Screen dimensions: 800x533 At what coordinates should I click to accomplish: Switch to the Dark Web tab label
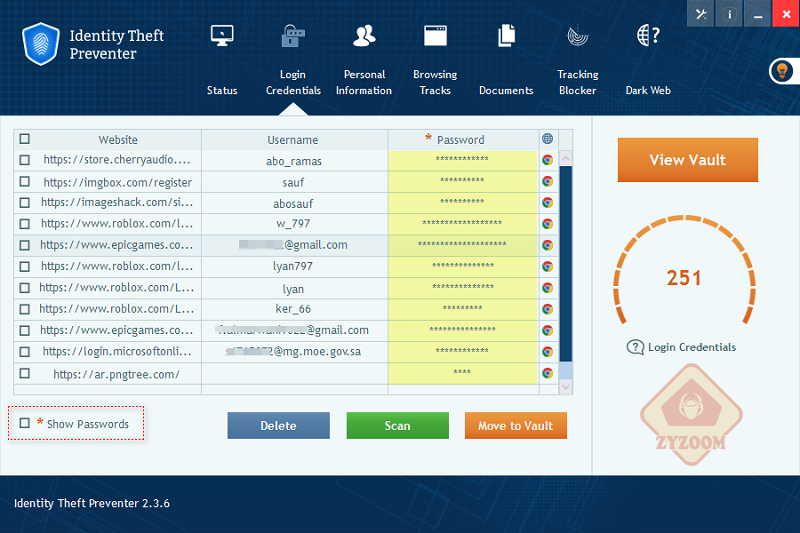coord(648,90)
